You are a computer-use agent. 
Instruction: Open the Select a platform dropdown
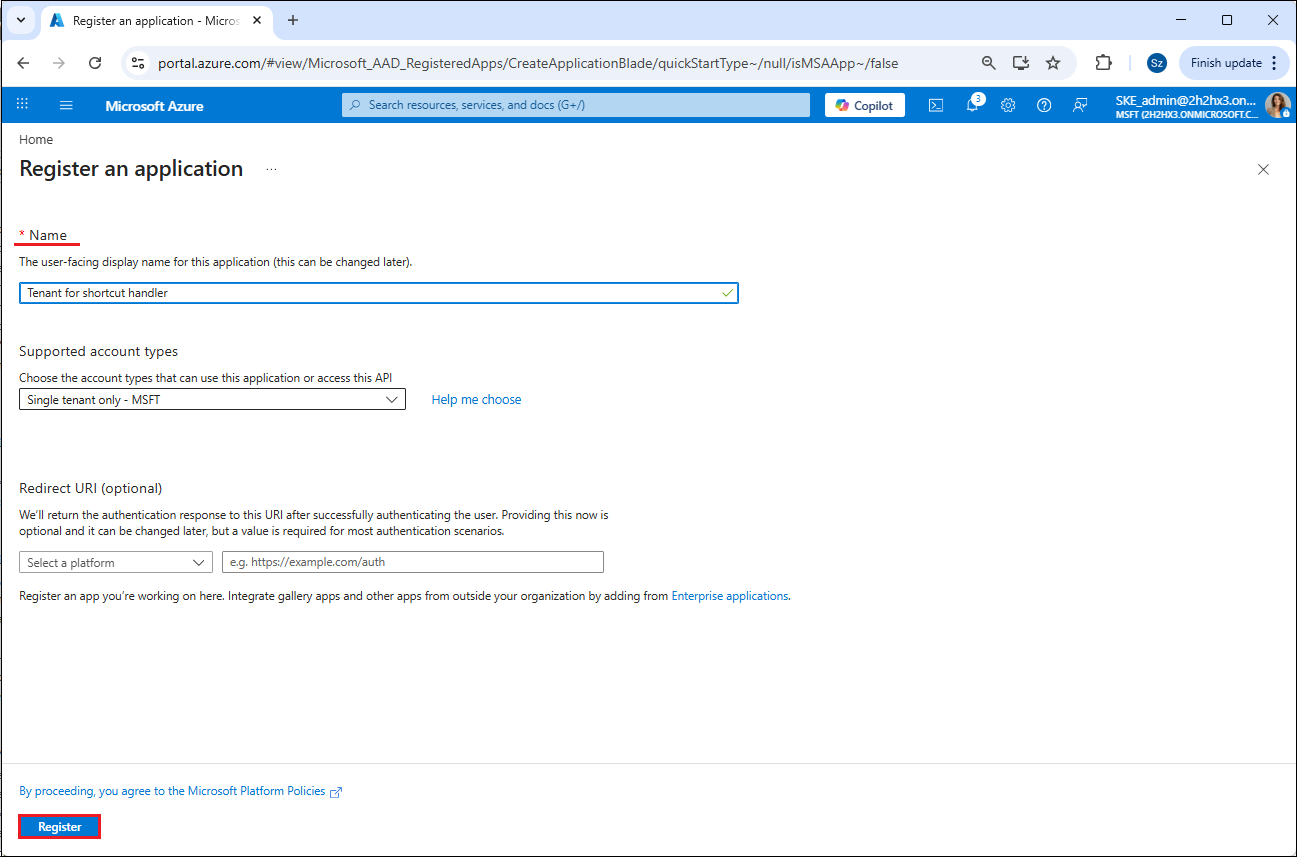coord(116,562)
